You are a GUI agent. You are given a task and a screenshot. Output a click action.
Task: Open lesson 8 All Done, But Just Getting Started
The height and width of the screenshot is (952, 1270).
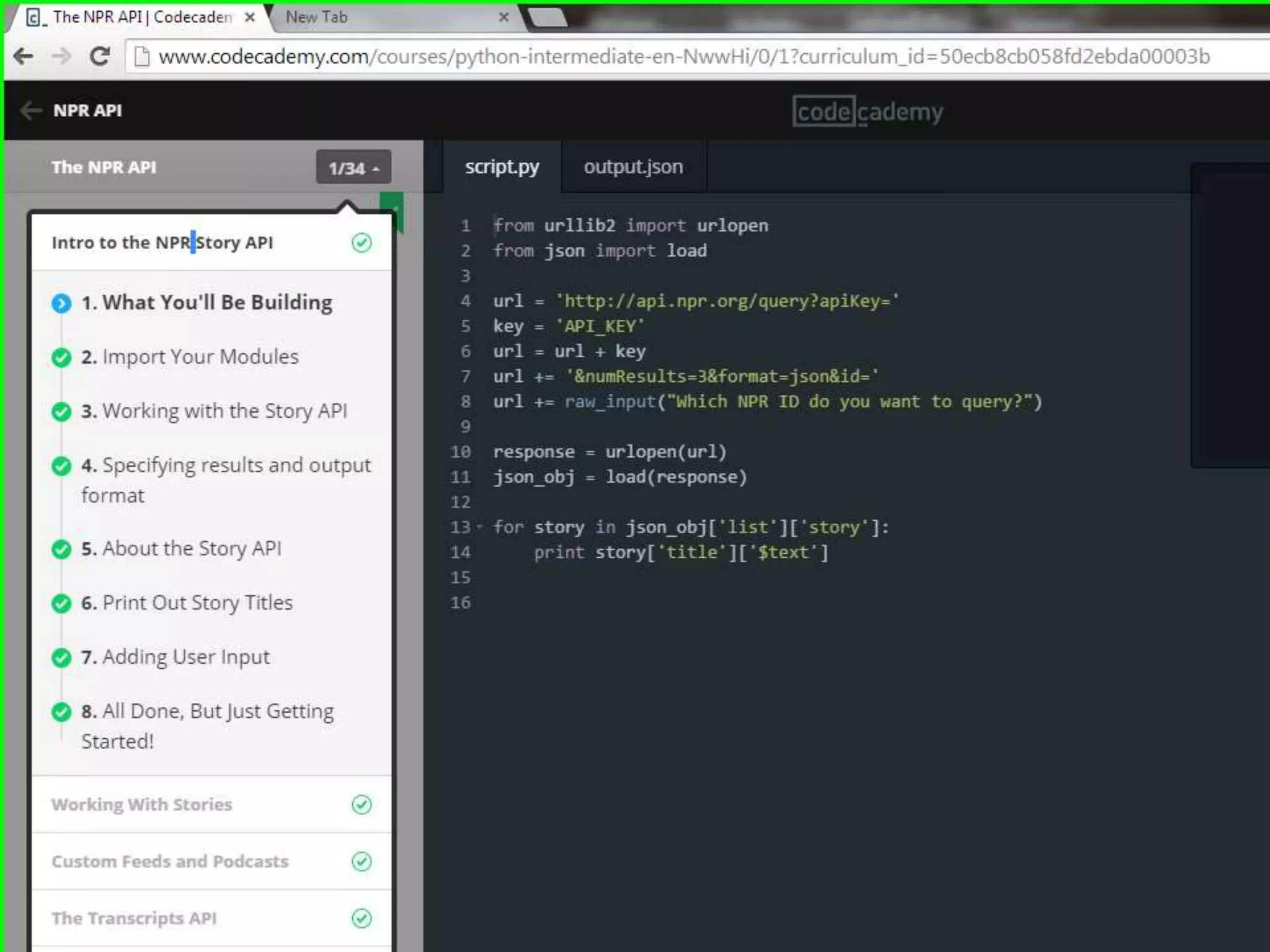[x=208, y=726]
